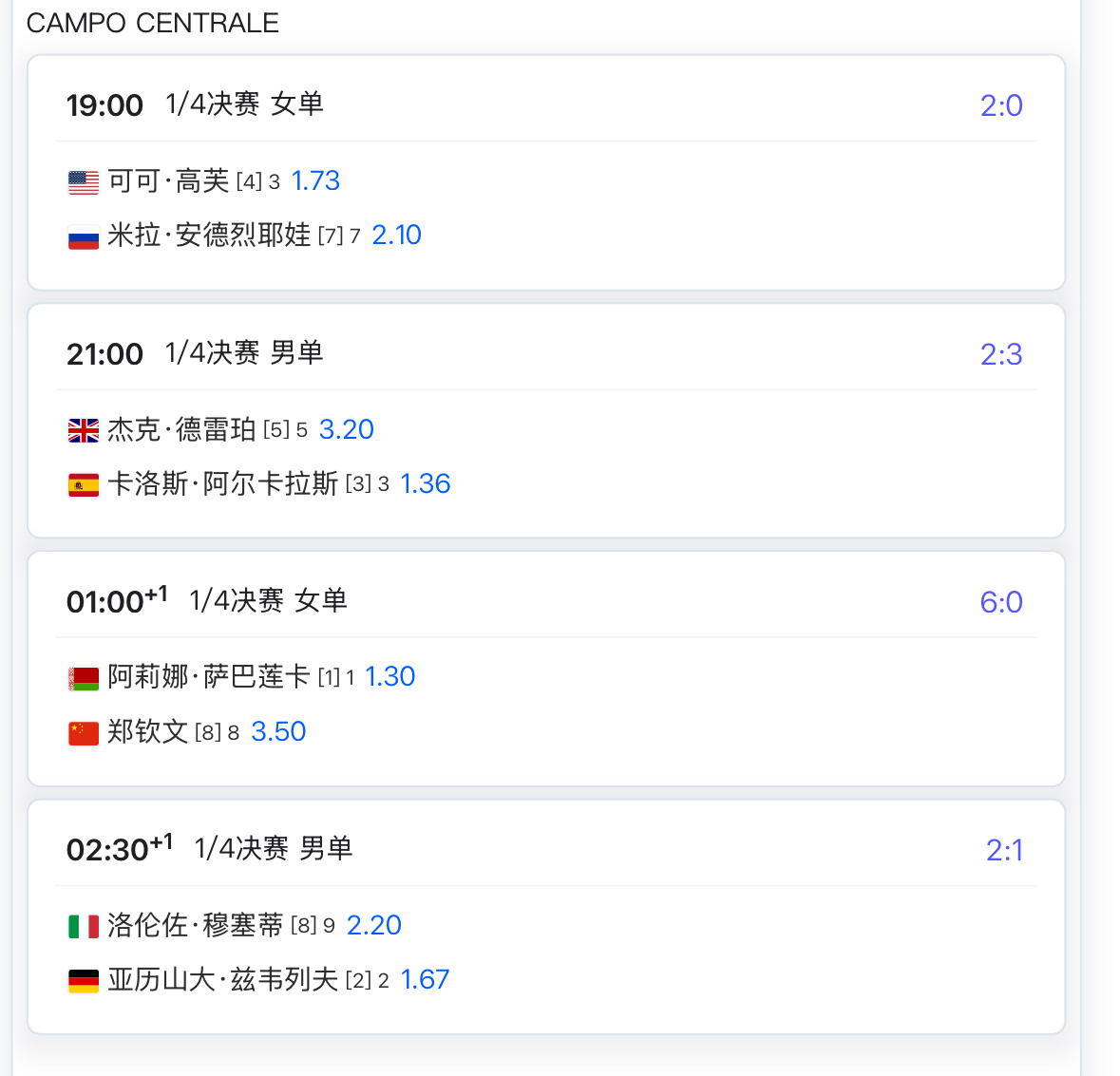
Task: Click the CAMPO CENTRALE court heading
Action: 153,23
